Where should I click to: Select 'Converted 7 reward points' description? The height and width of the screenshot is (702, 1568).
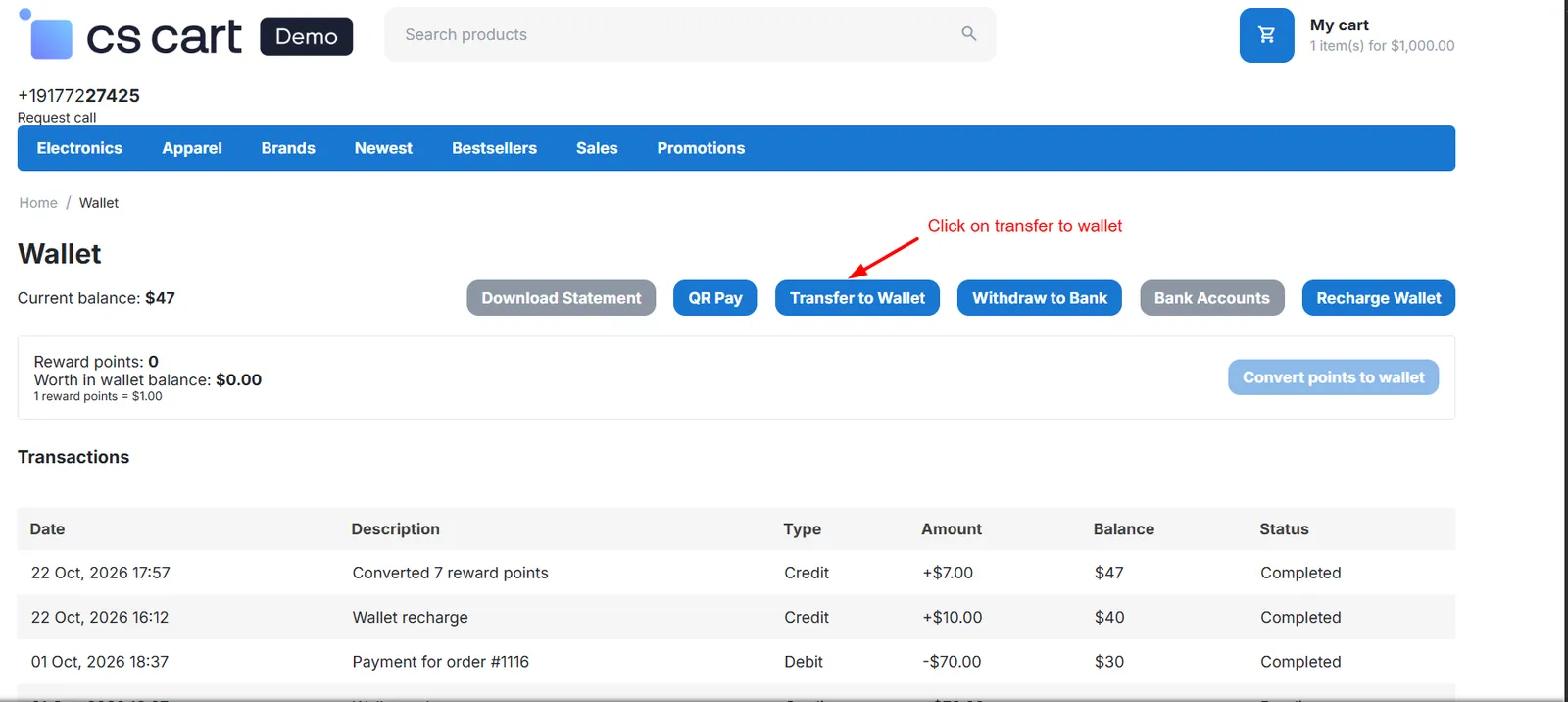pyautogui.click(x=451, y=573)
